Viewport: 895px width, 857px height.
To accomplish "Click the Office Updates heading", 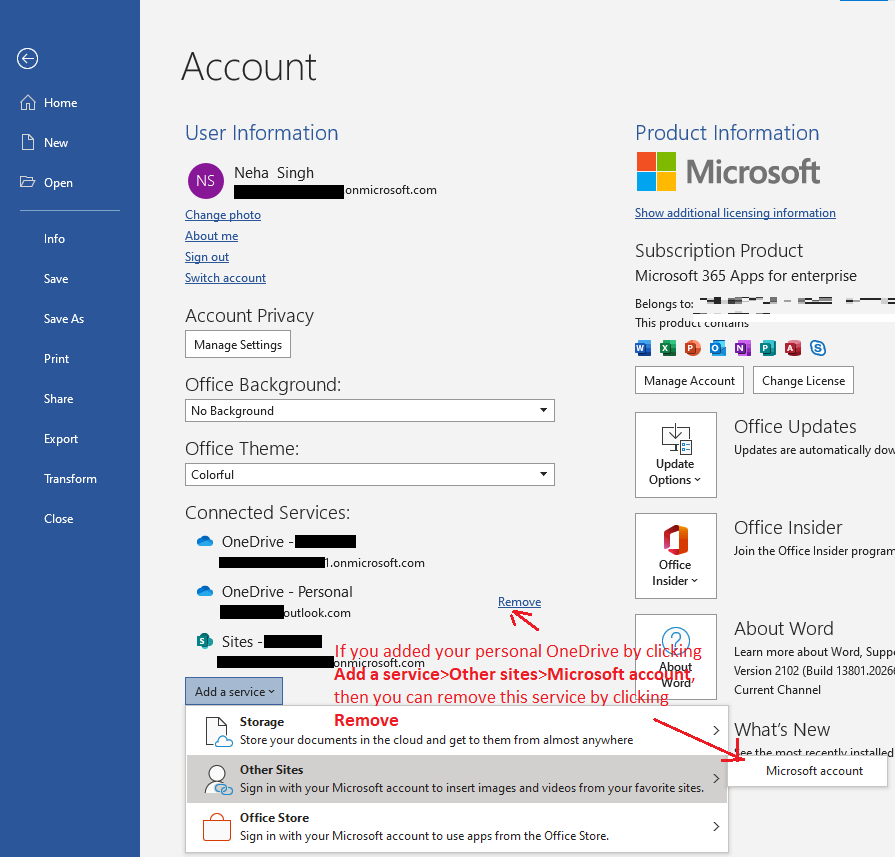I will pos(795,427).
